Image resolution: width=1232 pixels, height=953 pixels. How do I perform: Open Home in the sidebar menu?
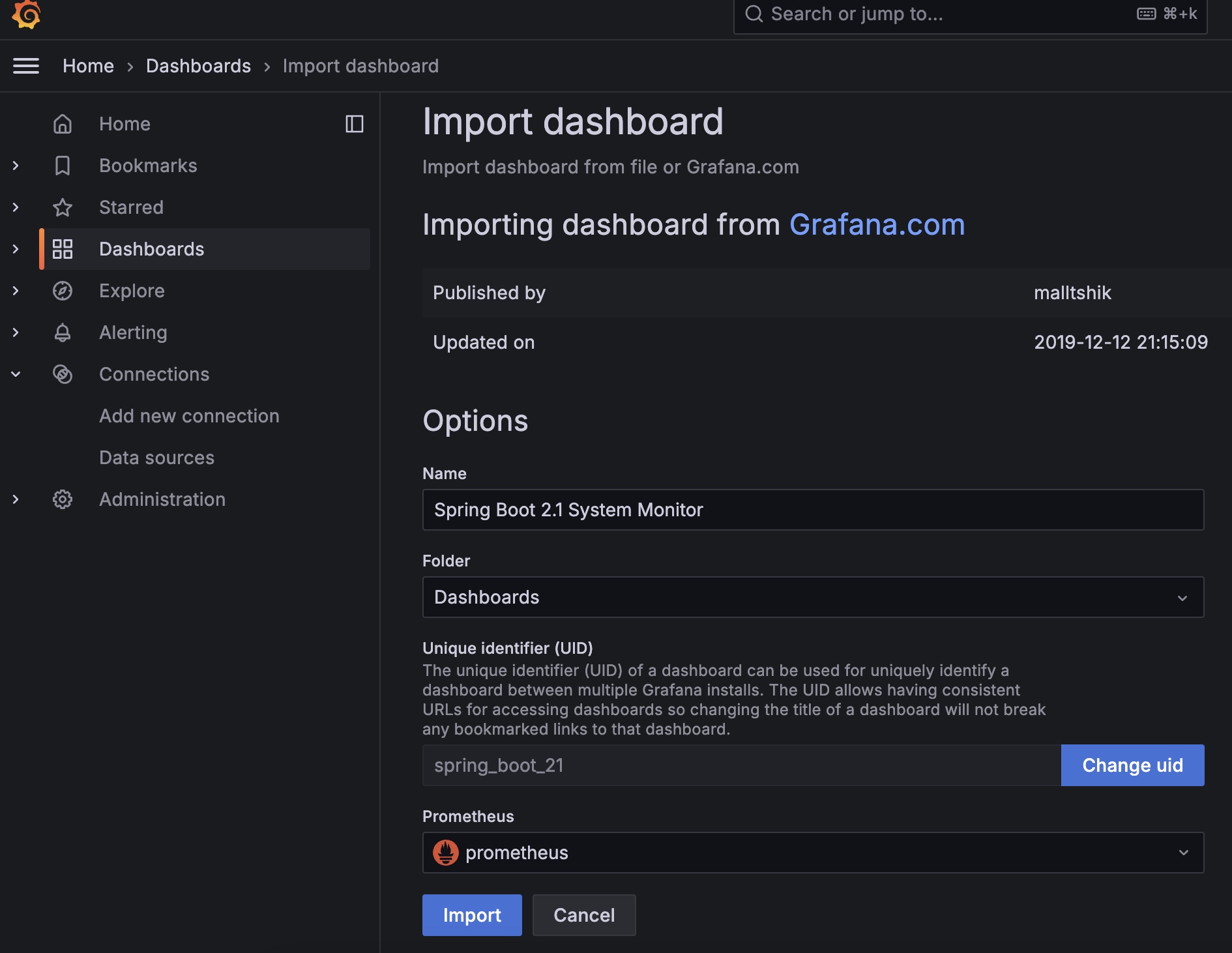tap(125, 124)
